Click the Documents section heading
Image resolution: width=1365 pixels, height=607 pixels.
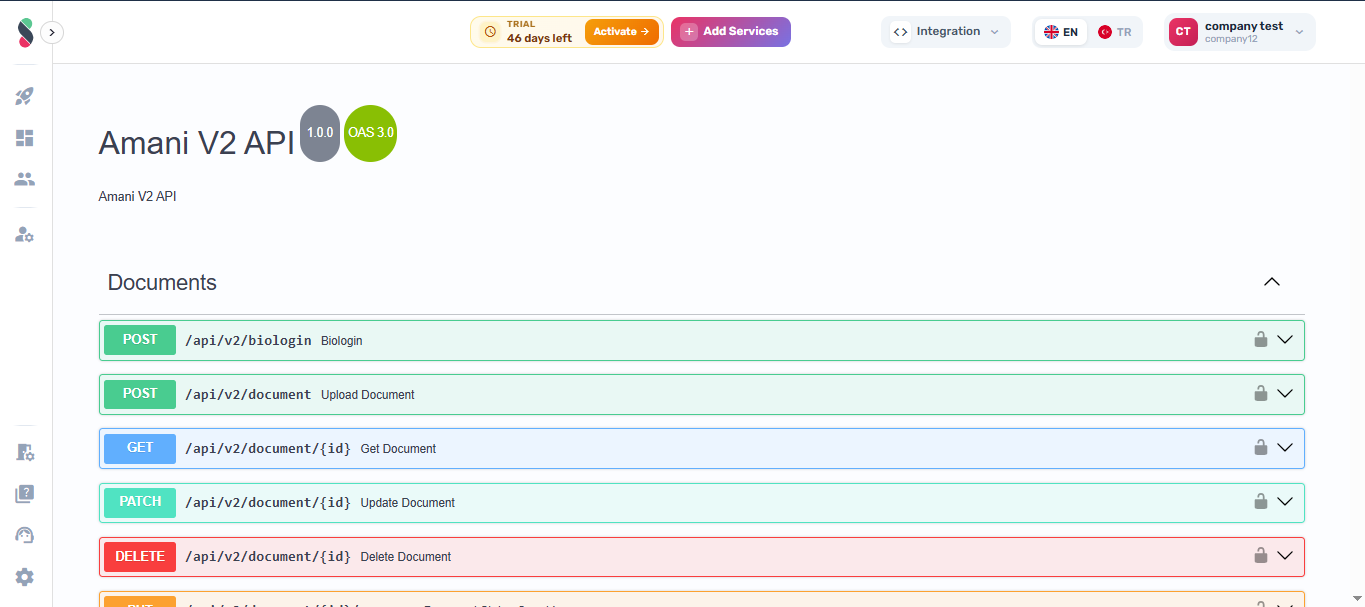coord(162,283)
